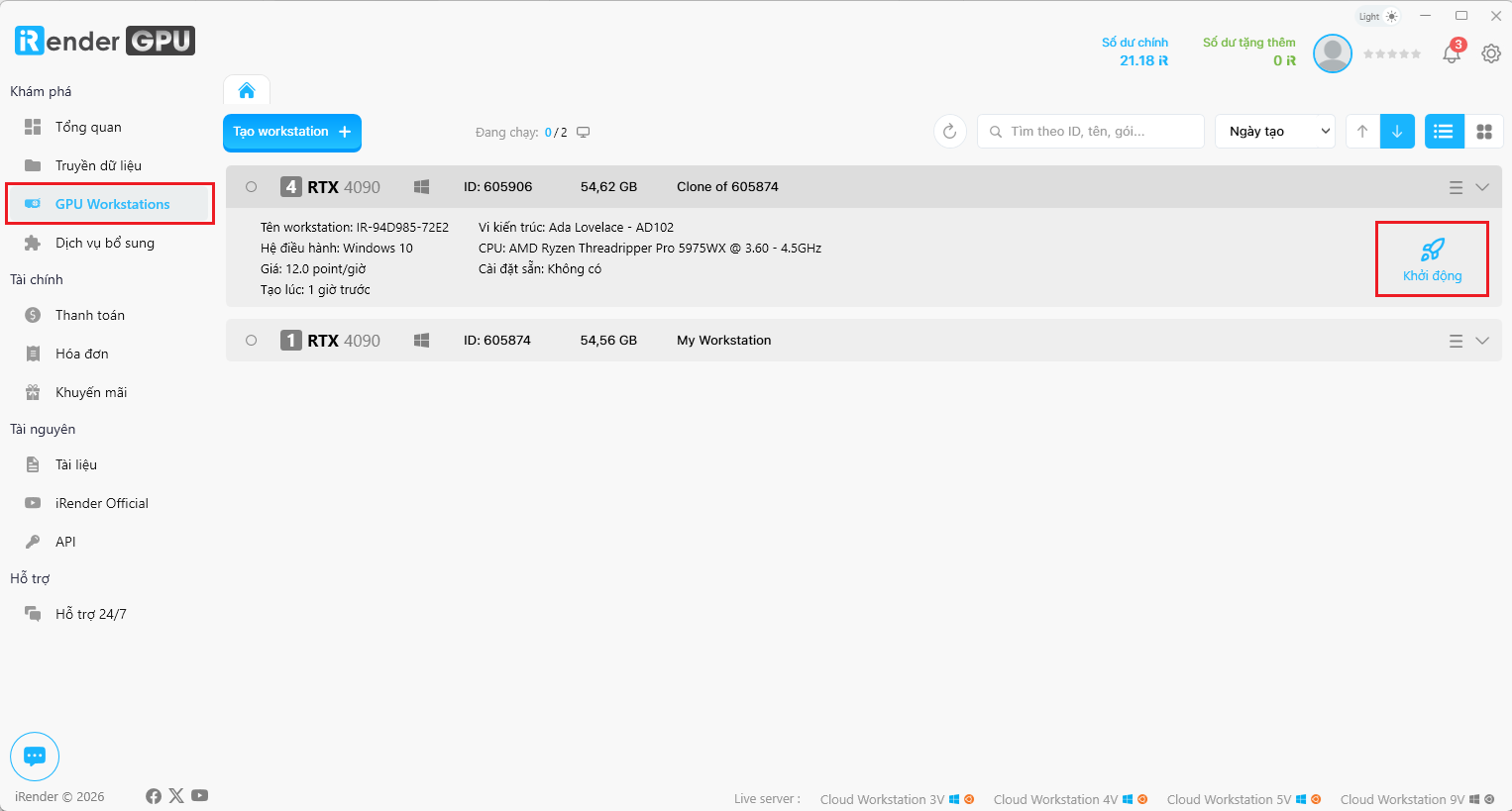Open iRender Official in sidebar

click(101, 503)
